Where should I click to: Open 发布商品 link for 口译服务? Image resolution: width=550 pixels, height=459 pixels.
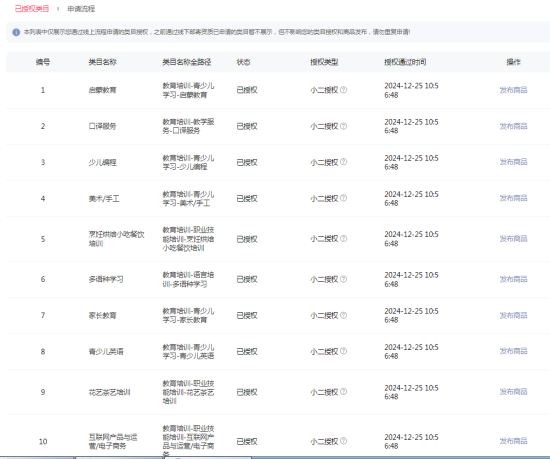513,126
